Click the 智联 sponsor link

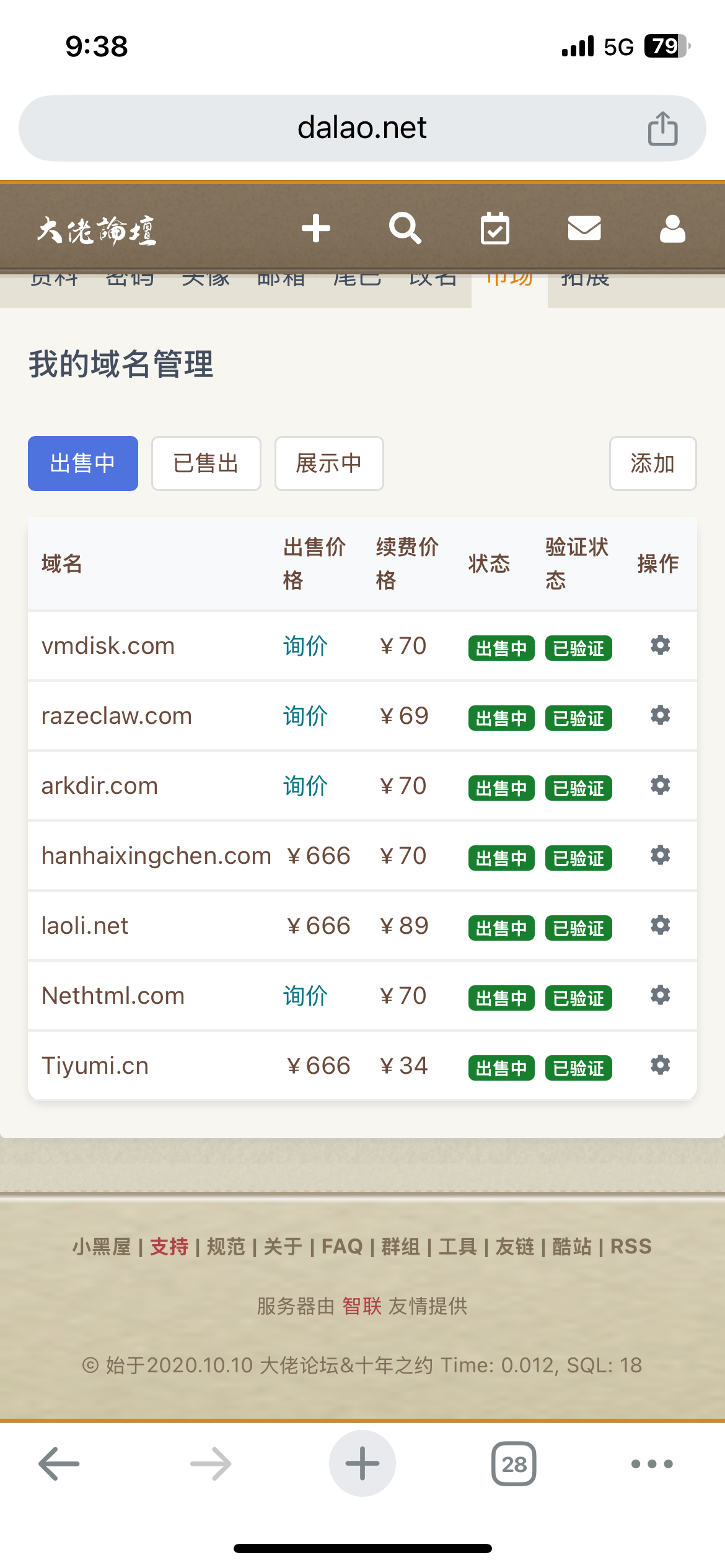(x=362, y=1305)
